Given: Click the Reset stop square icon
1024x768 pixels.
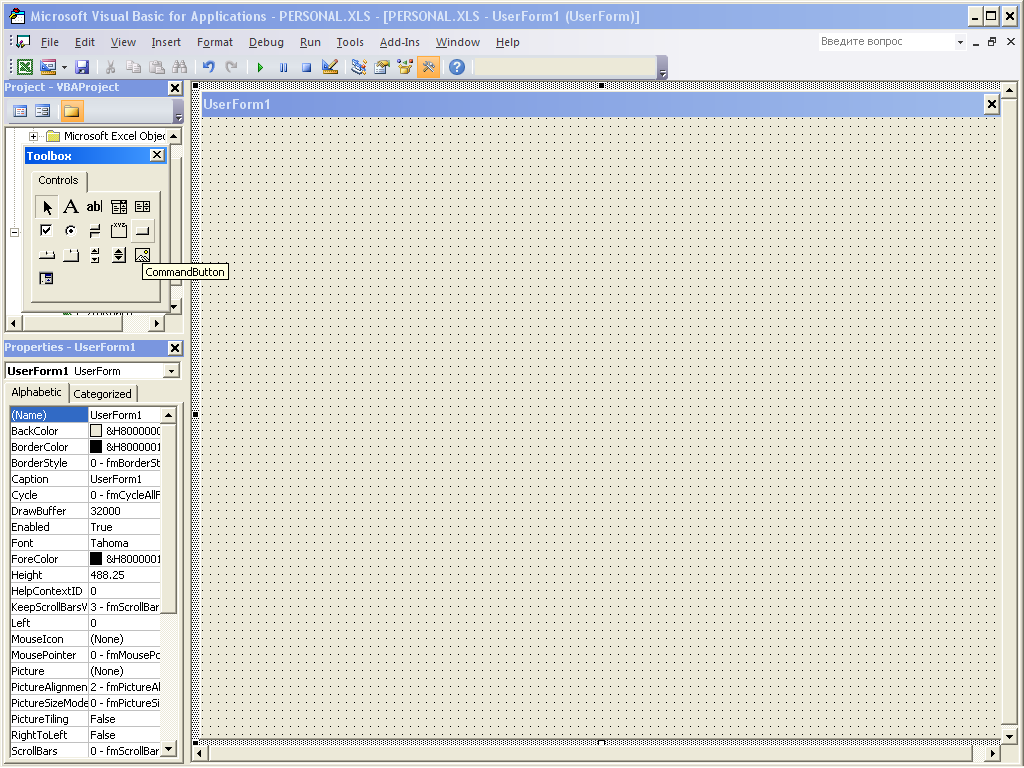Looking at the screenshot, I should 306,67.
